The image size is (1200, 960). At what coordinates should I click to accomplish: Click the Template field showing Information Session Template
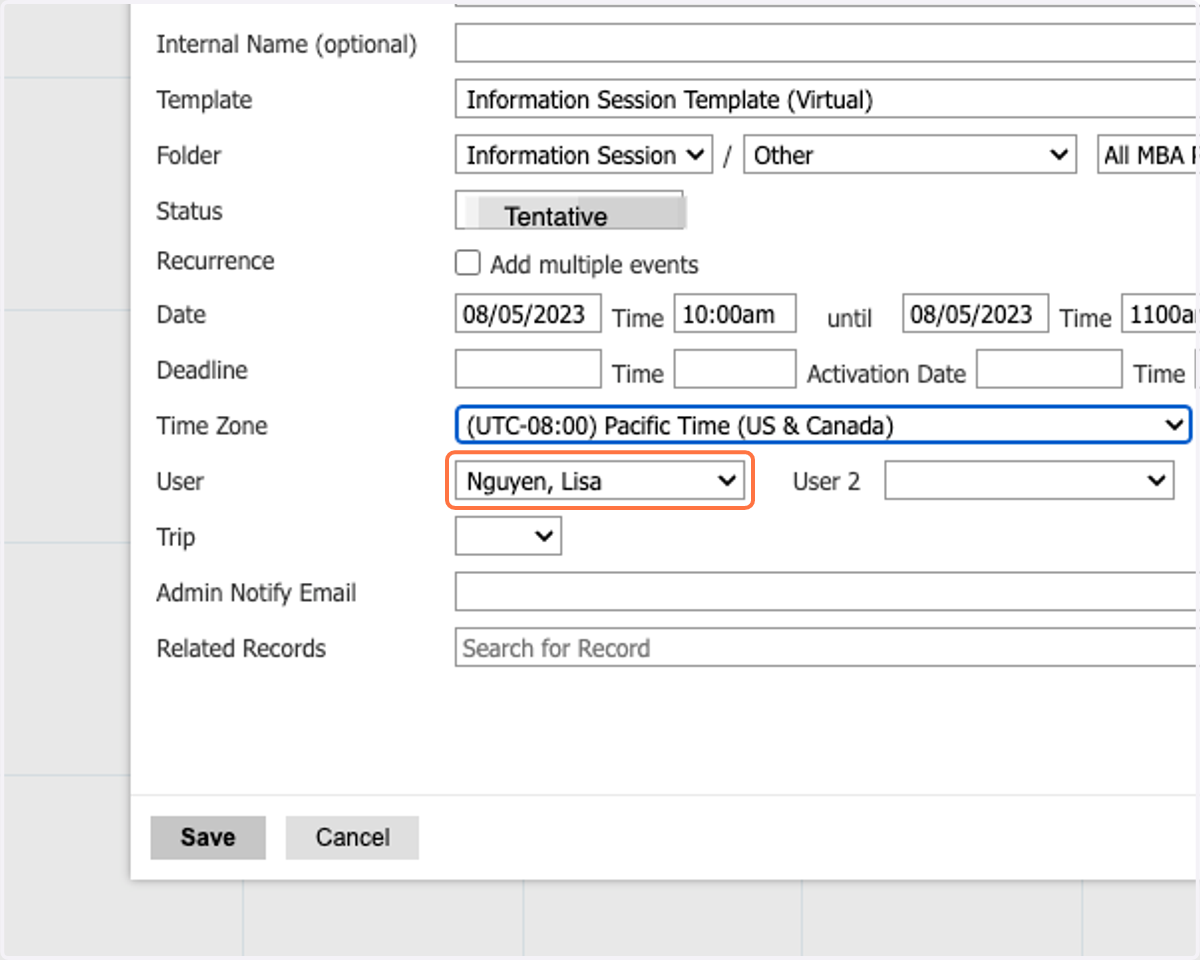pos(827,100)
